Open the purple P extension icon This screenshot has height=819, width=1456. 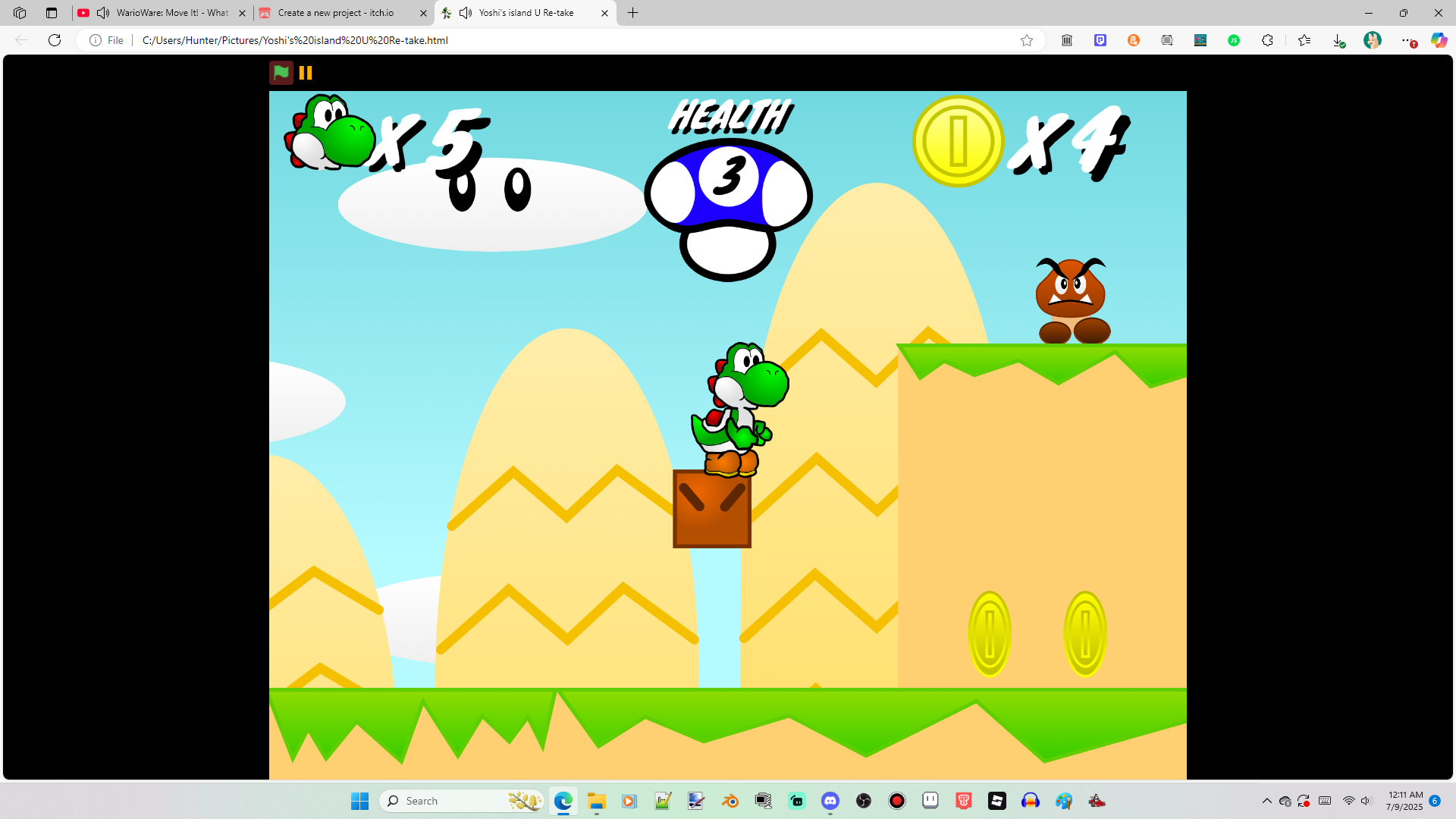(x=1100, y=40)
